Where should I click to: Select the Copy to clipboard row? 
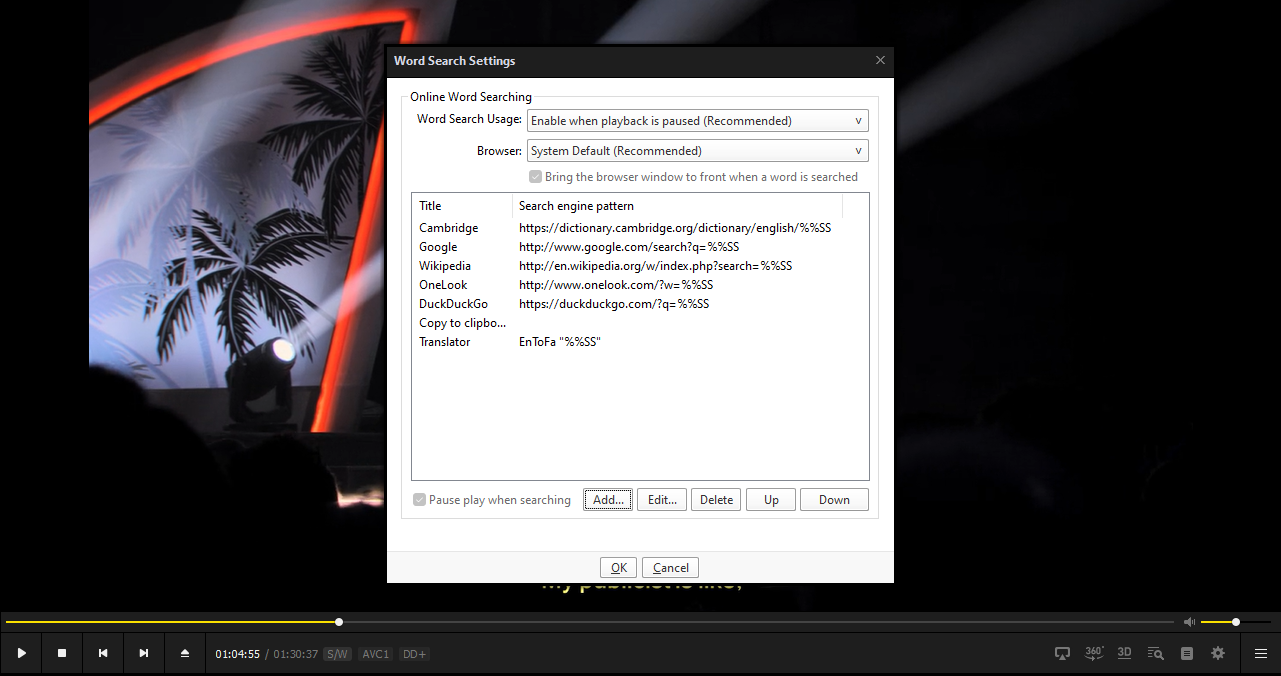click(x=640, y=323)
